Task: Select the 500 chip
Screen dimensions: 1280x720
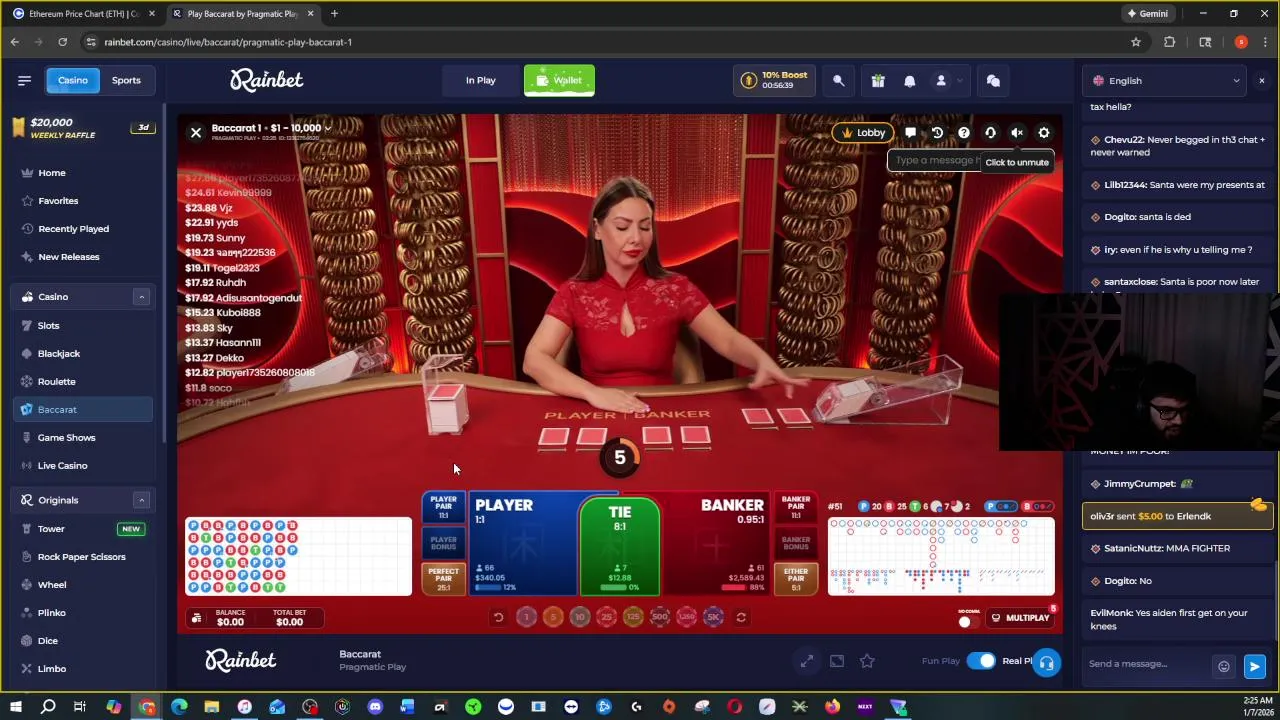Action: click(x=660, y=617)
